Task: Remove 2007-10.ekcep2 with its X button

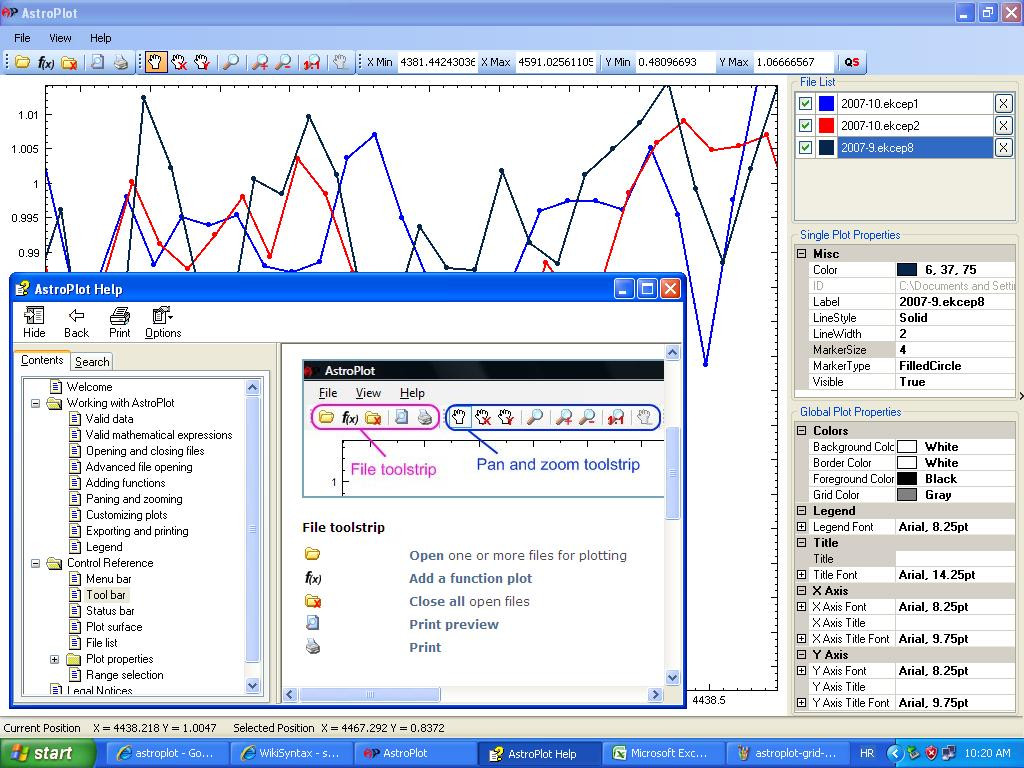Action: tap(1003, 125)
